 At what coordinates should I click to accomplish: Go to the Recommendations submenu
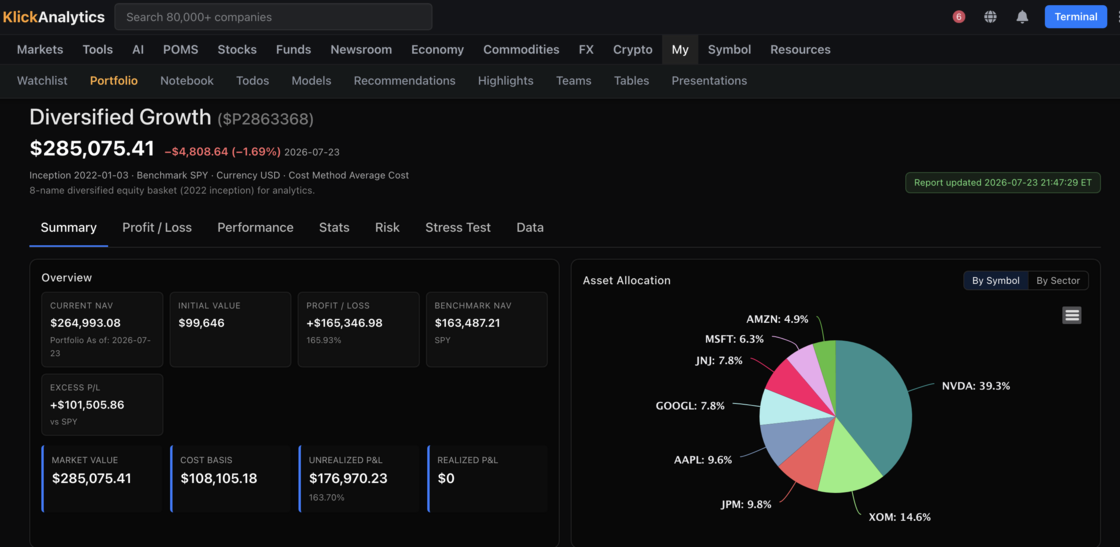tap(404, 81)
